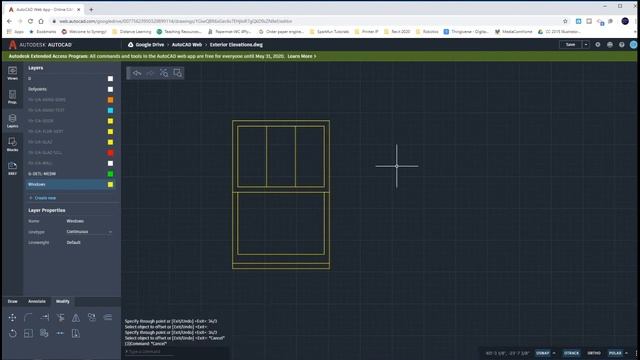Expand the Save button dropdown arrow
The height and width of the screenshot is (360, 640).
tap(586, 44)
